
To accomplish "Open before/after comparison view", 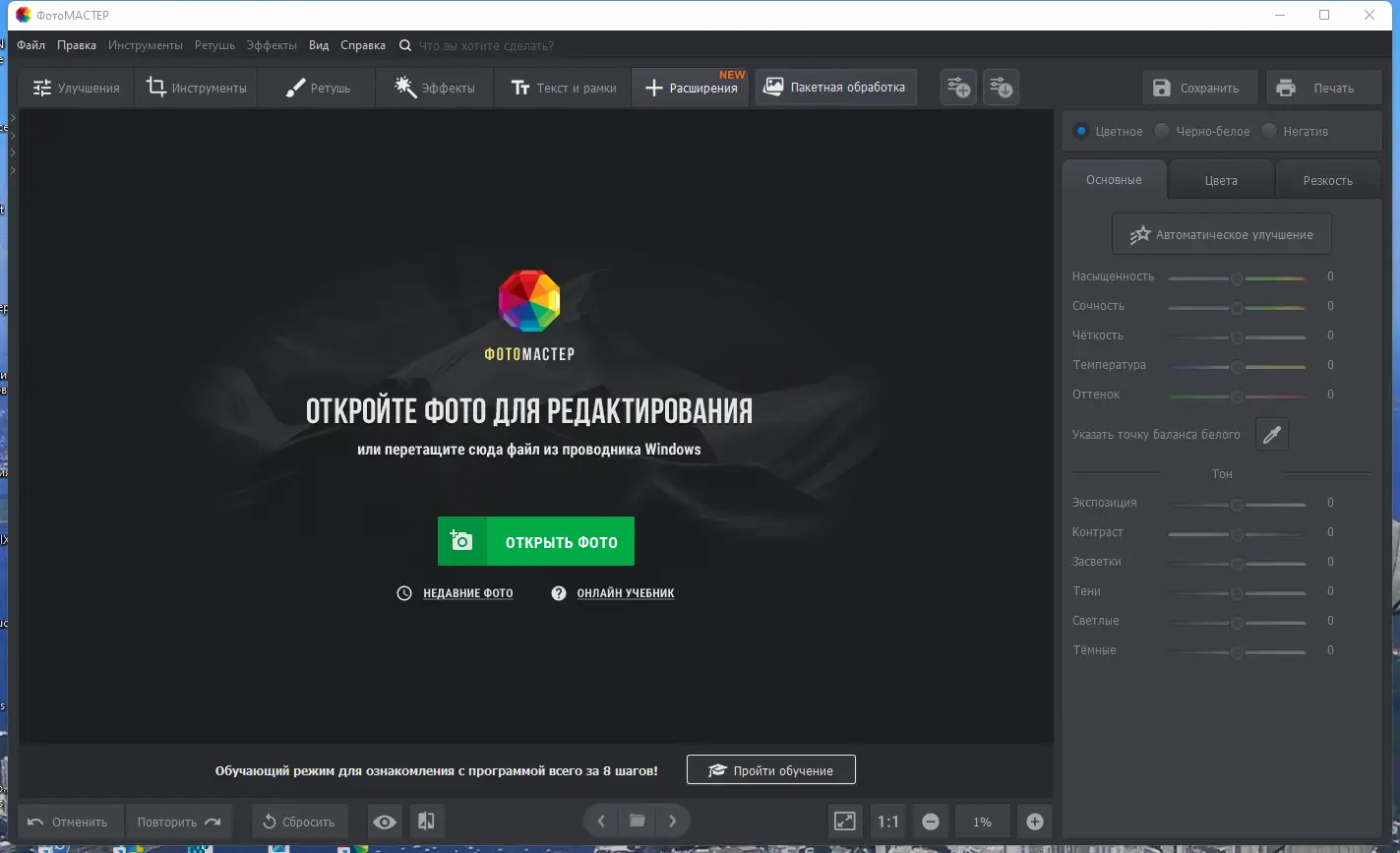I will 426,821.
